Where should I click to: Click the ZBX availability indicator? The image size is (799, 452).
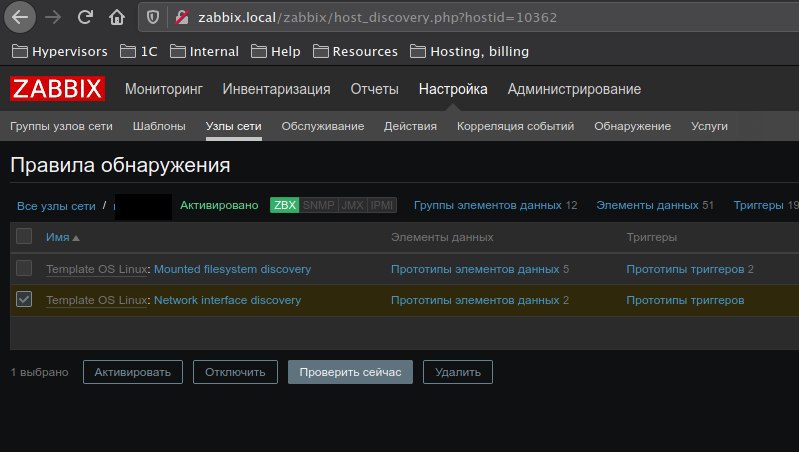284,205
